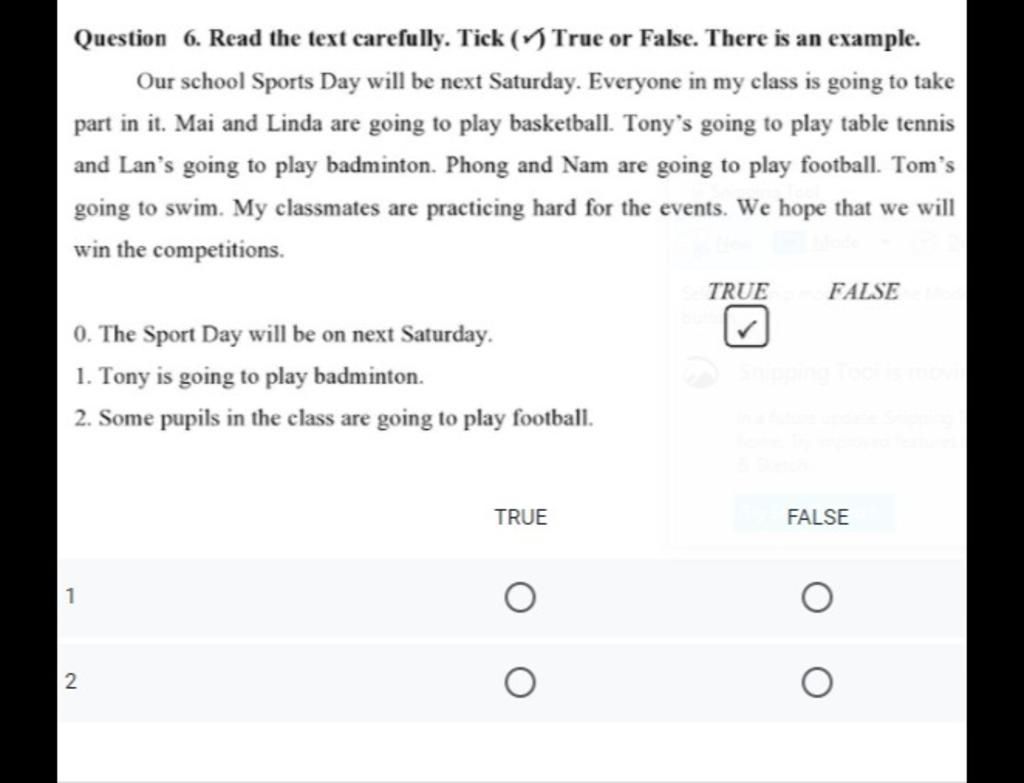
Task: Mark row 2 as FALSE
Action: click(816, 684)
